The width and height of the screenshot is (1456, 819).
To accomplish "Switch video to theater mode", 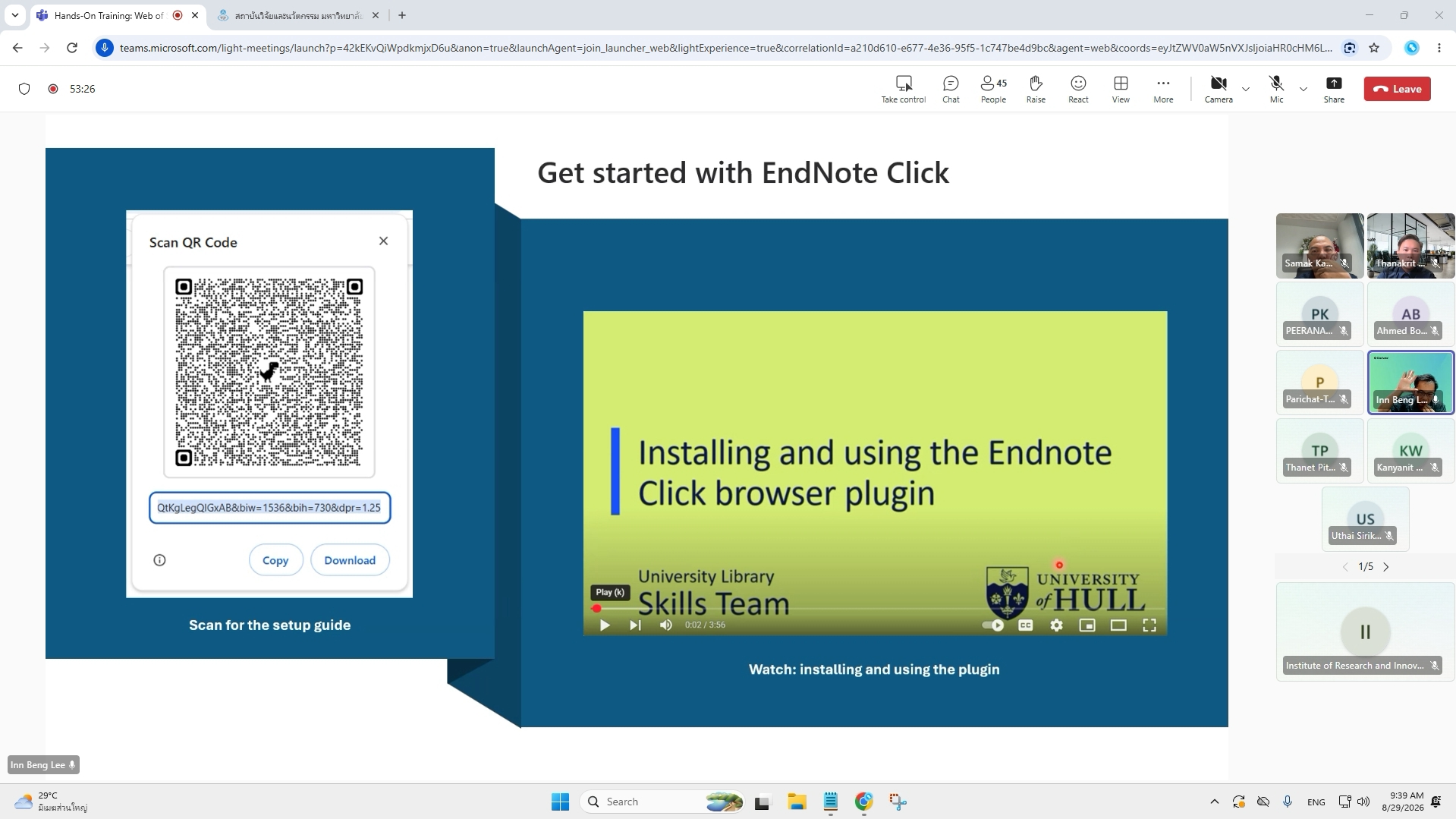I will [x=1118, y=625].
